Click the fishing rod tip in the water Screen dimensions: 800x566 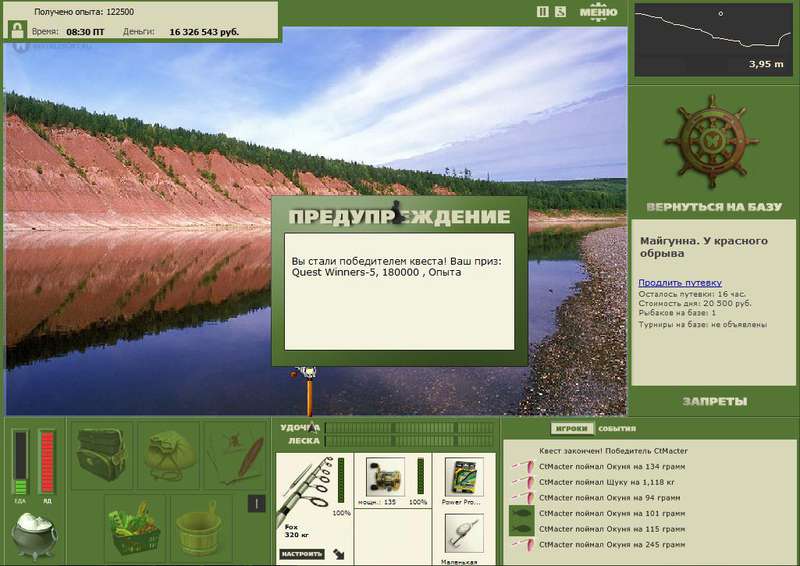click(x=308, y=391)
